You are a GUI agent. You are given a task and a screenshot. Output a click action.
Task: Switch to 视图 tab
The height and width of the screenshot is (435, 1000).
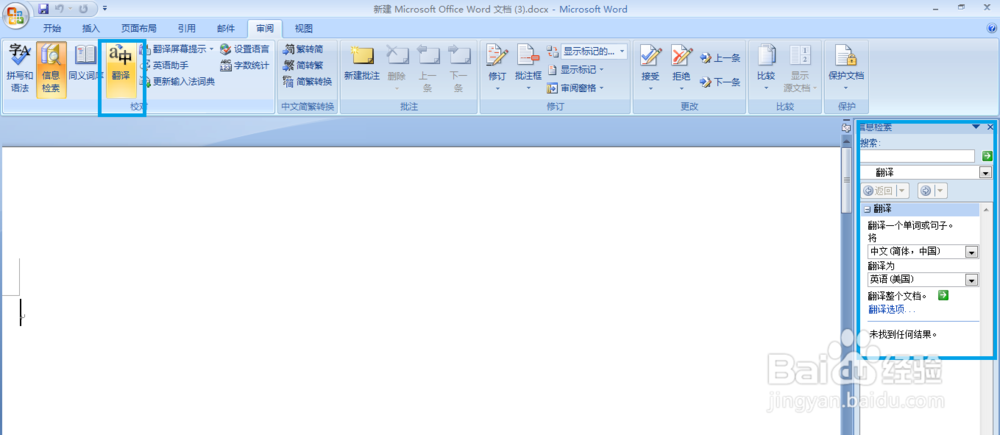pos(304,28)
